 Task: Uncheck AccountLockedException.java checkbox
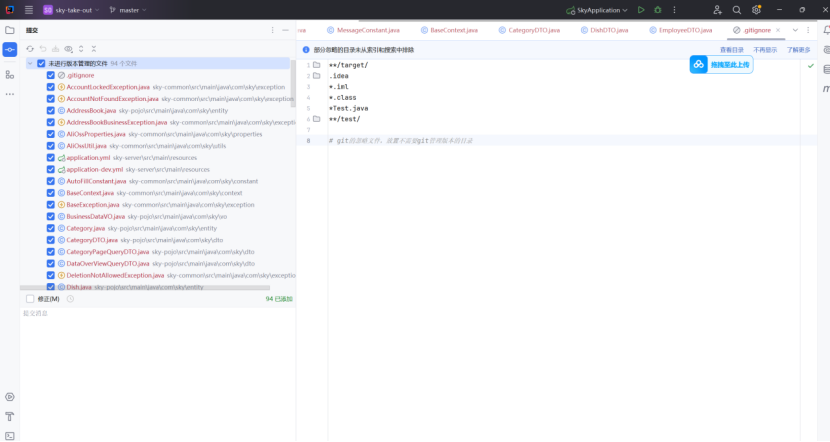click(51, 87)
